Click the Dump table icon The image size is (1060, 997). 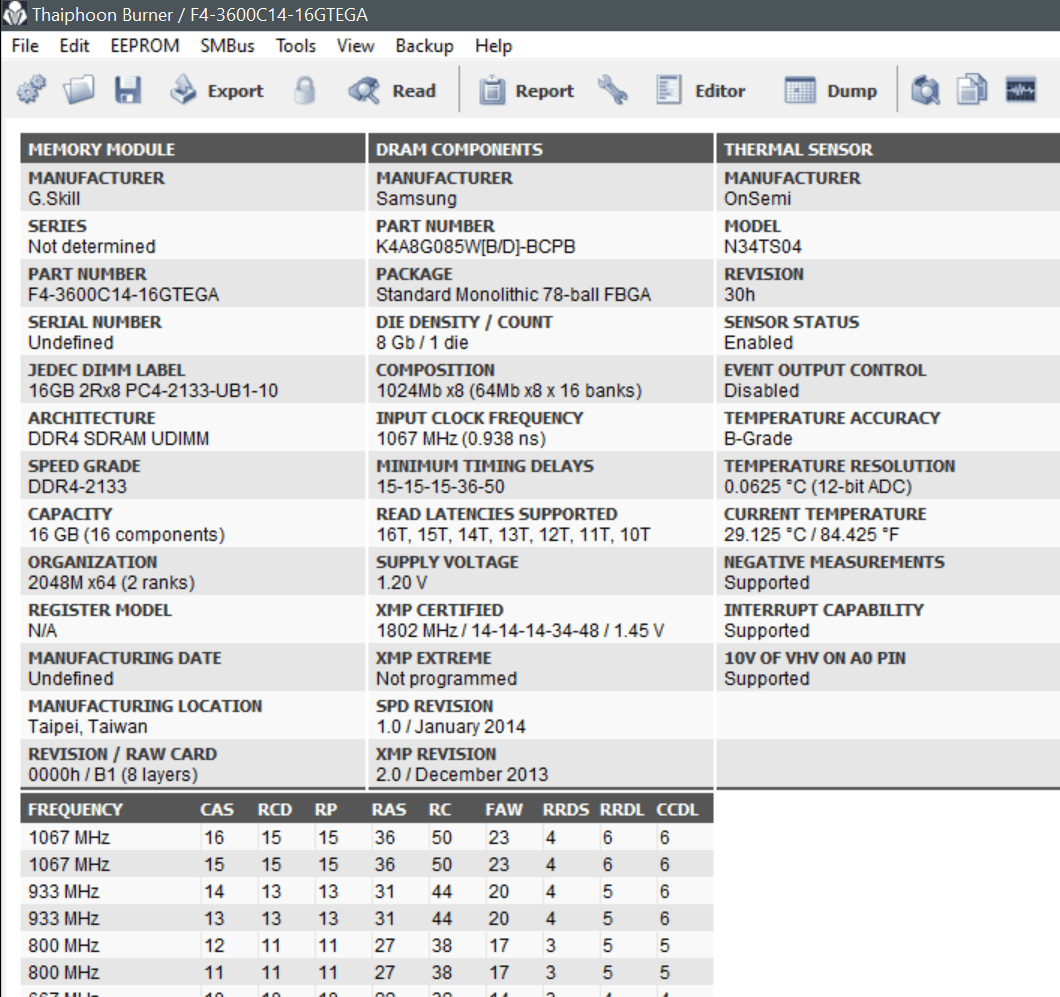point(800,90)
